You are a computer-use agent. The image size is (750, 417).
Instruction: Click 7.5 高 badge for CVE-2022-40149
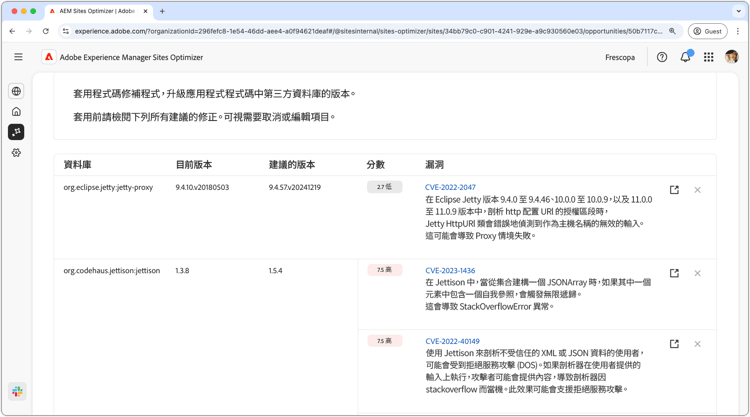[385, 340]
